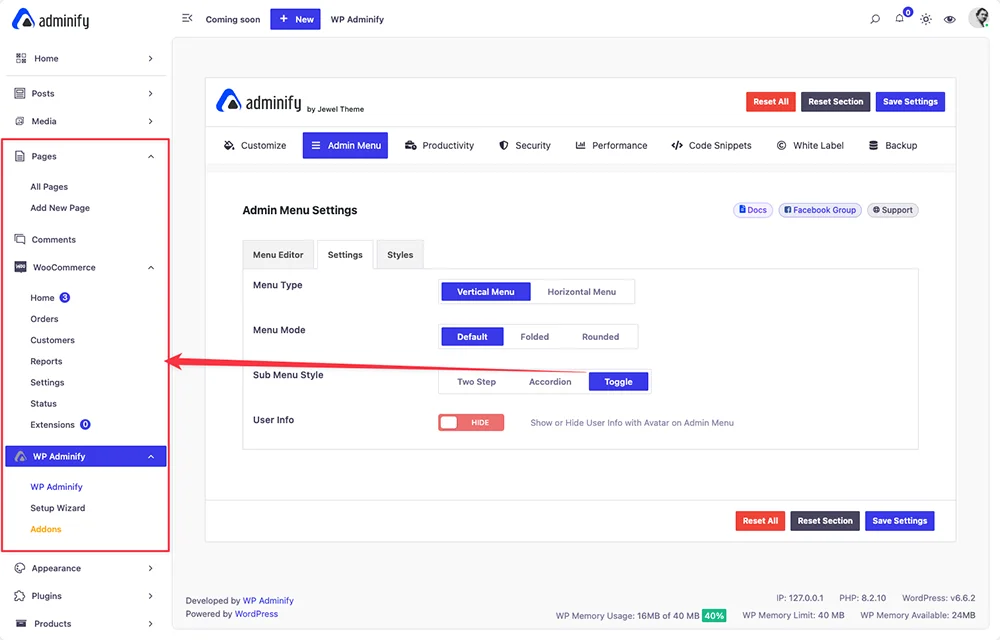Click the WP Adminify sidebar icon
Viewport: 1000px width, 640px height.
point(20,456)
